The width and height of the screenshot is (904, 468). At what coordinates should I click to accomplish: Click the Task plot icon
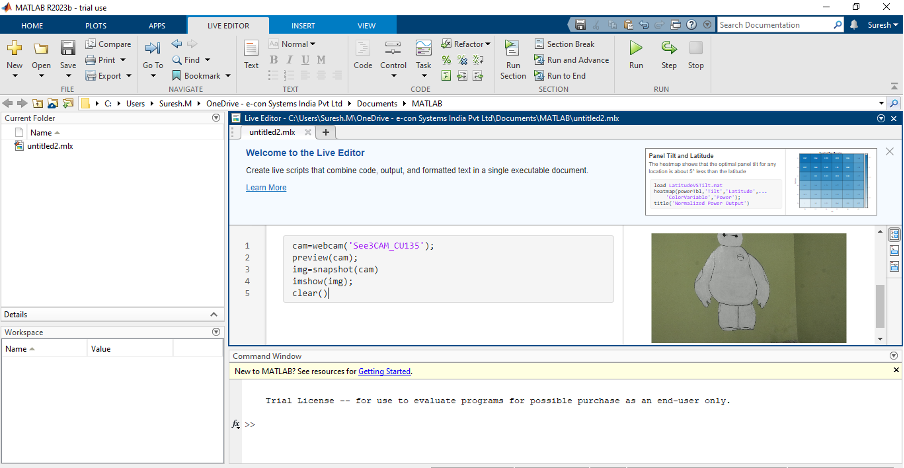(x=424, y=48)
